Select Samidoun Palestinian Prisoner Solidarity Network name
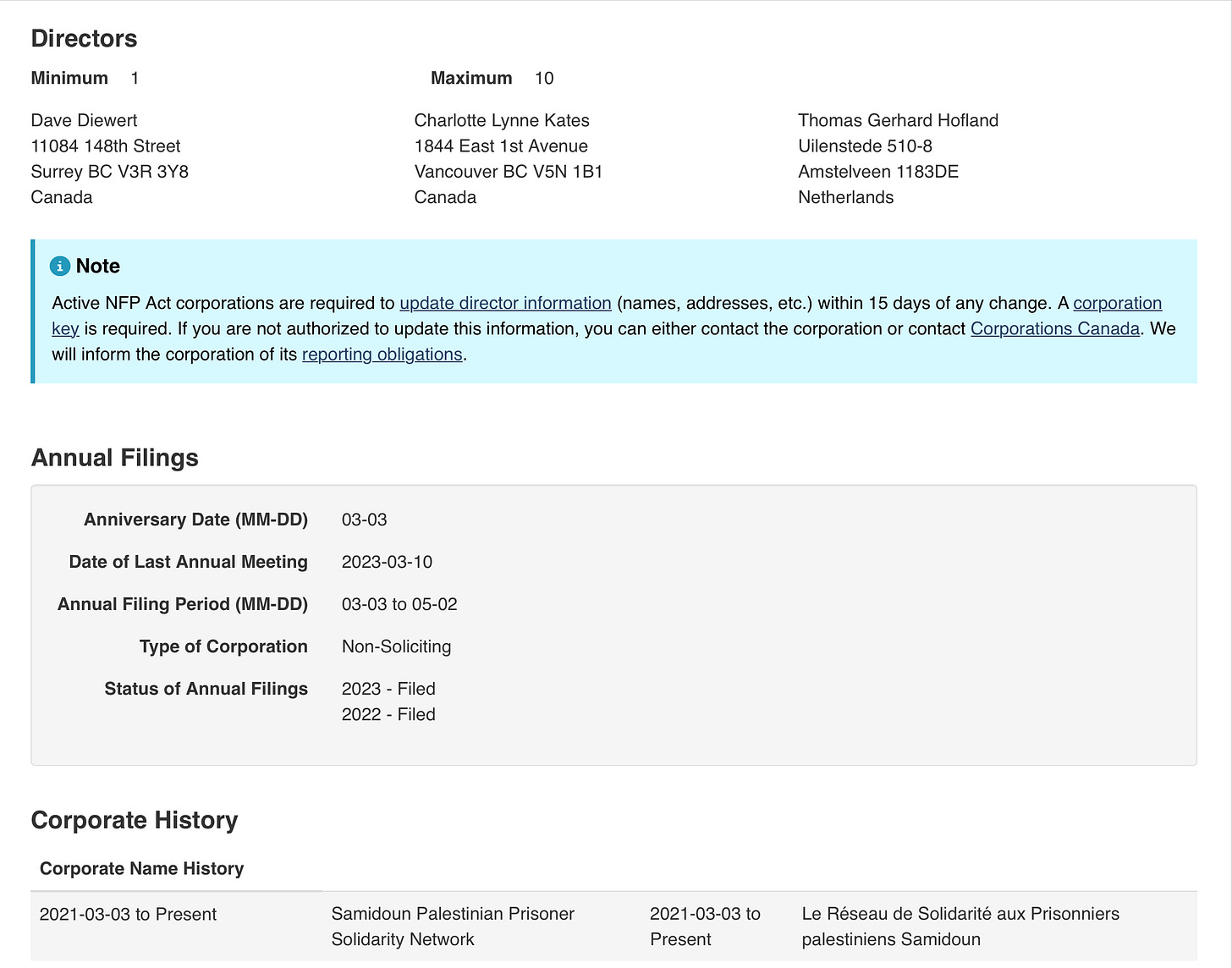The height and width of the screenshot is (968, 1232). [453, 927]
